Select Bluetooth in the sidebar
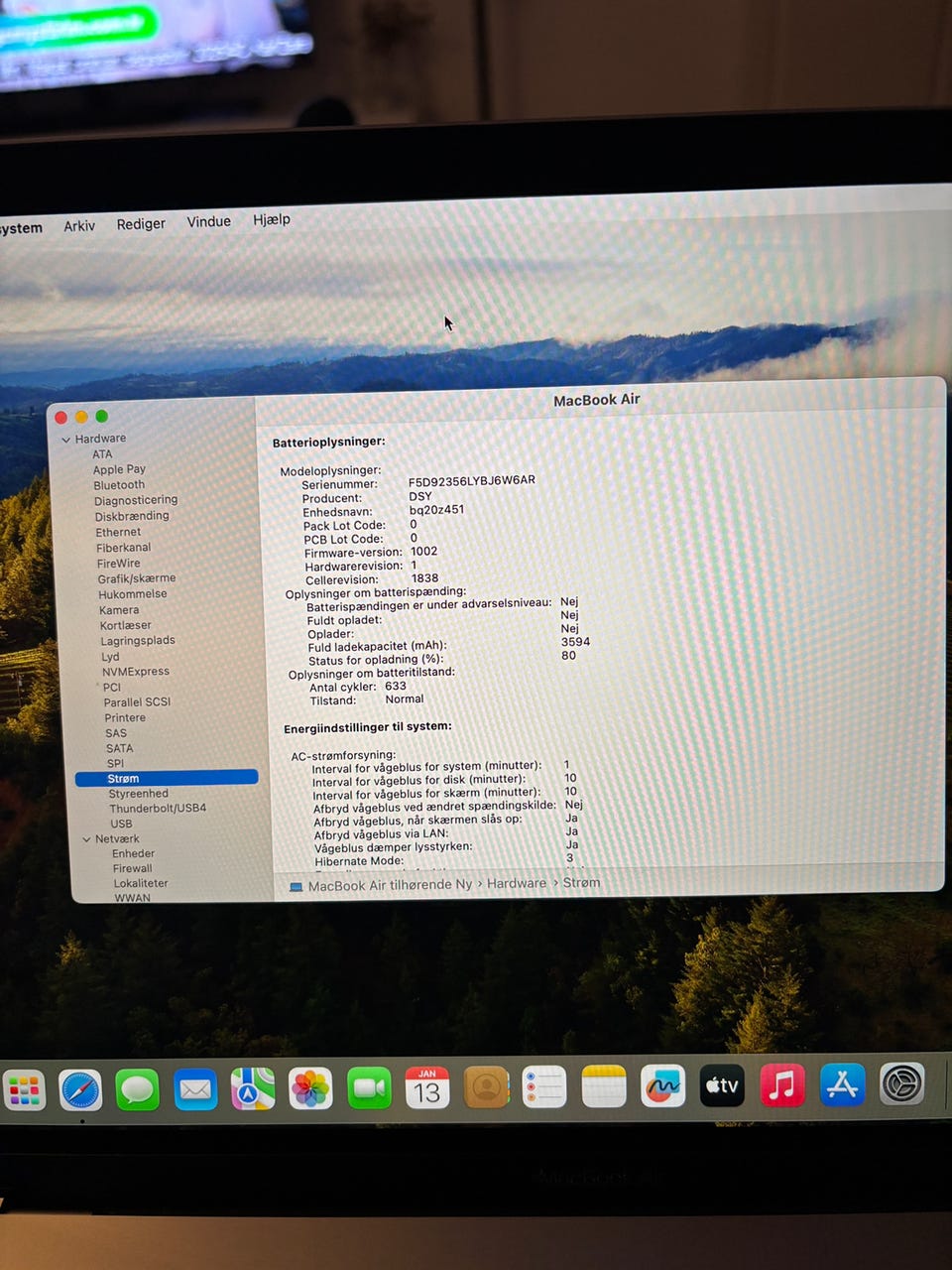This screenshot has width=952, height=1270. (119, 485)
